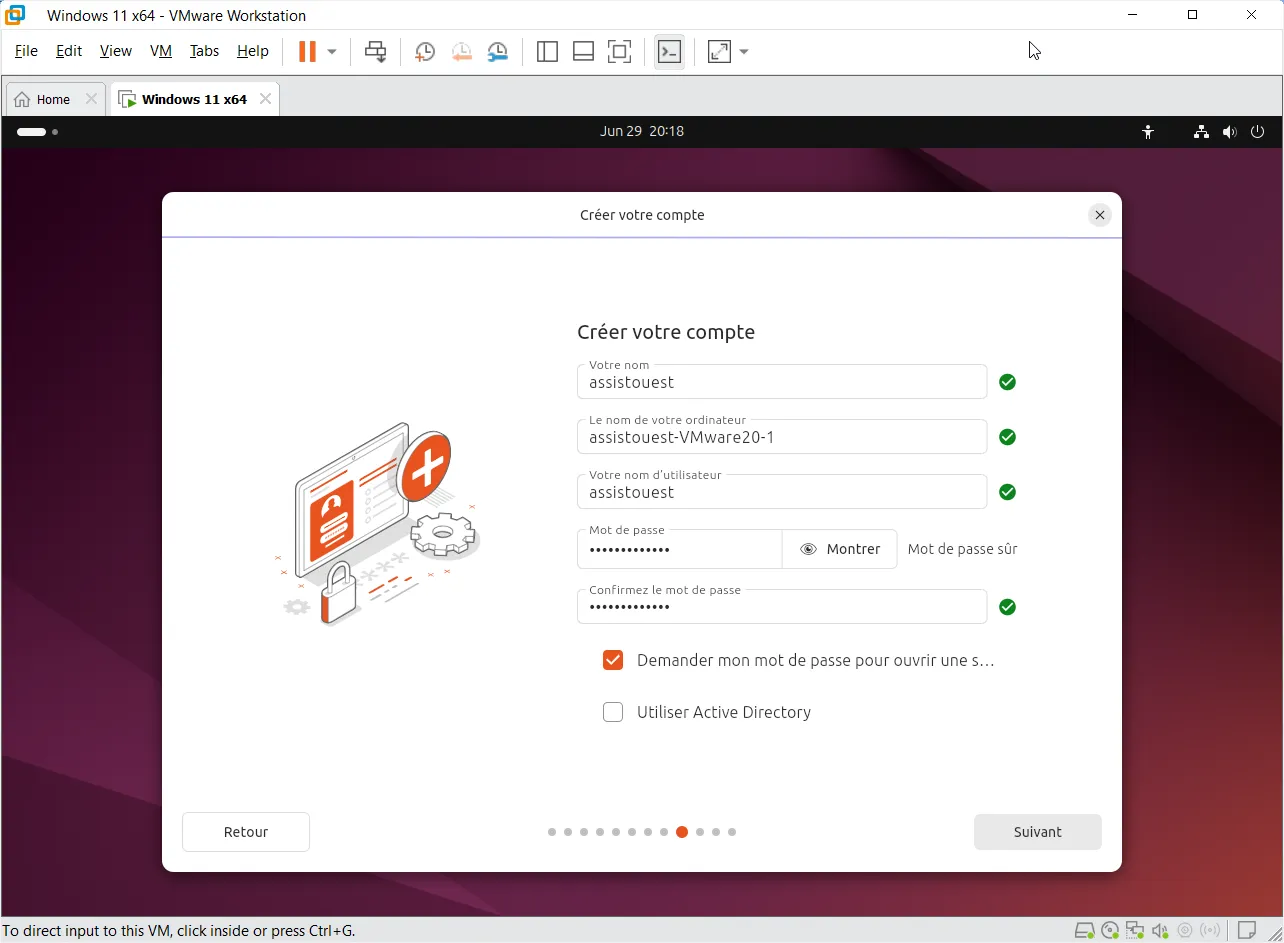Revert VM to previous snapshot icon
1284x943 pixels.
click(x=461, y=52)
